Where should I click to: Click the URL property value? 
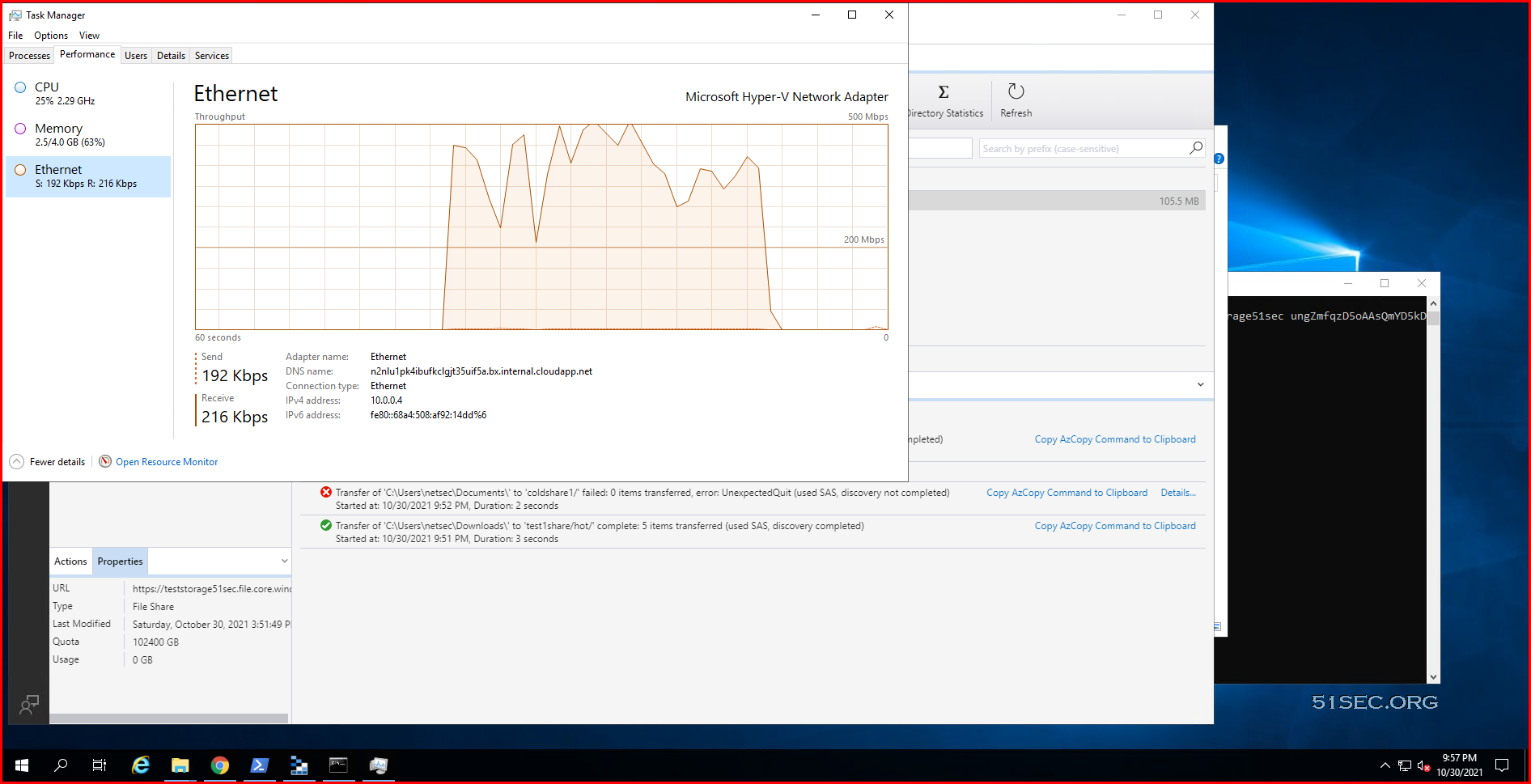(211, 589)
